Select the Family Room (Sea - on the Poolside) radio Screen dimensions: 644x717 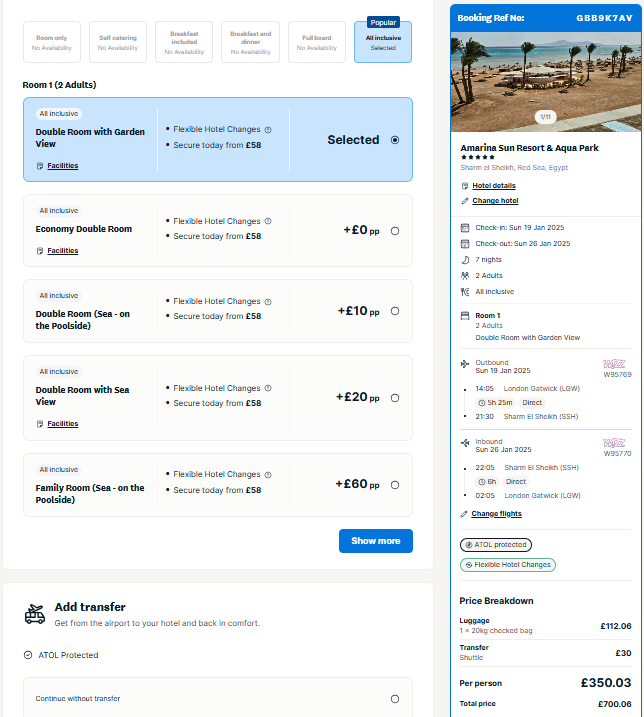395,485
